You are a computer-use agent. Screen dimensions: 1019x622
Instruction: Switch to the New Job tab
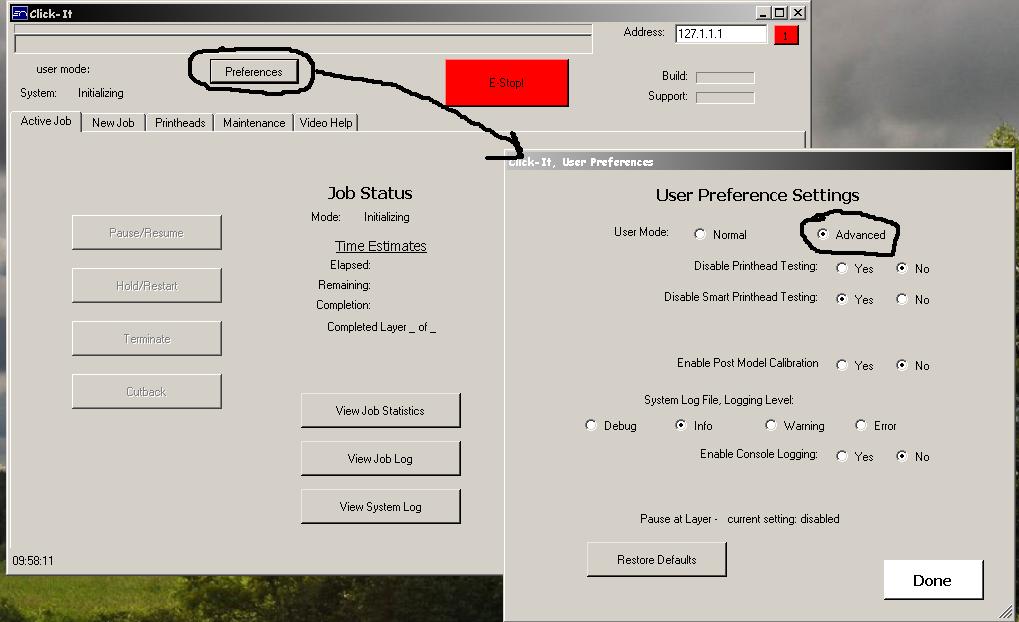pos(113,123)
